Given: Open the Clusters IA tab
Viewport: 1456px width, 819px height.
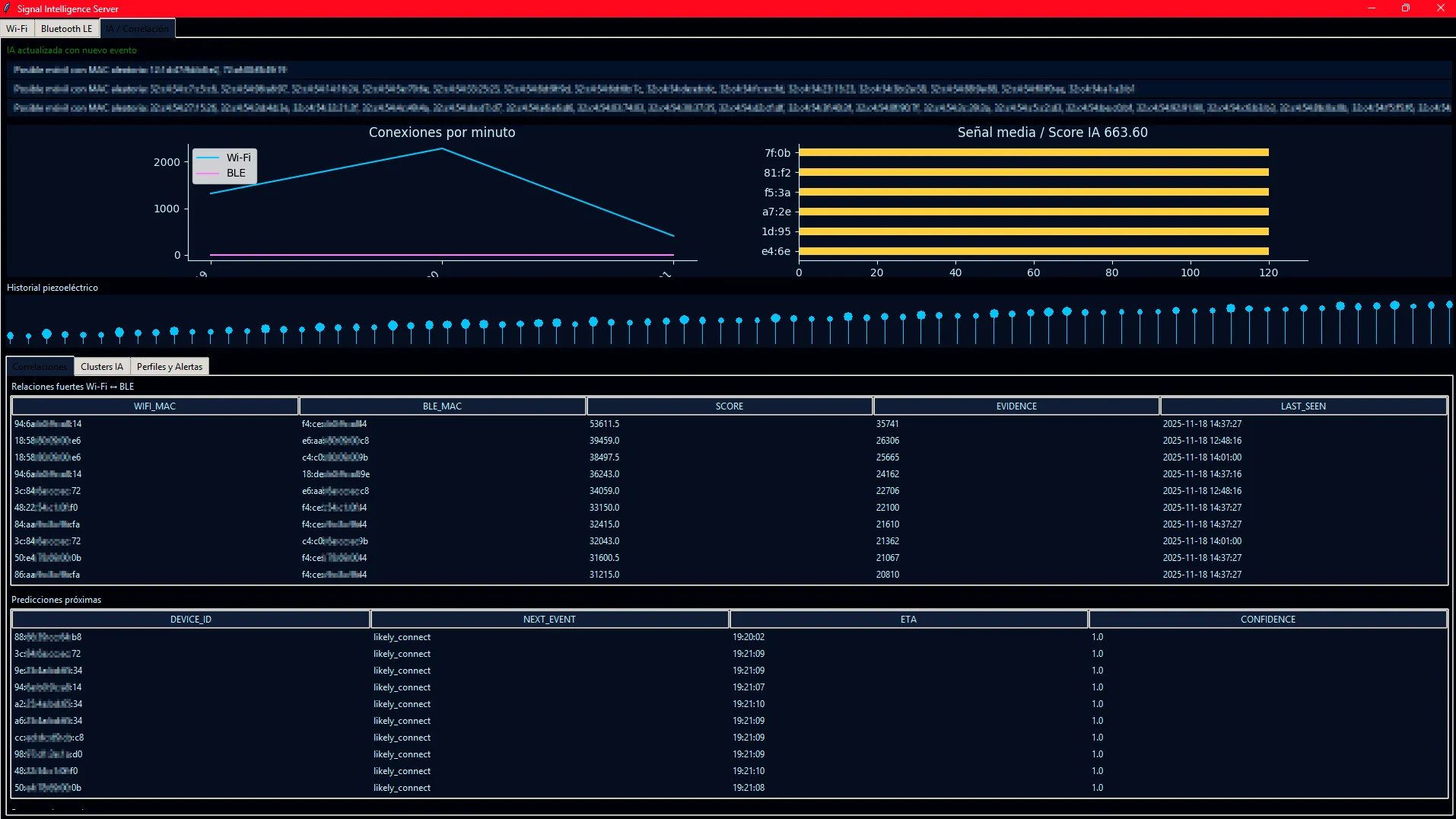Looking at the screenshot, I should tap(102, 367).
